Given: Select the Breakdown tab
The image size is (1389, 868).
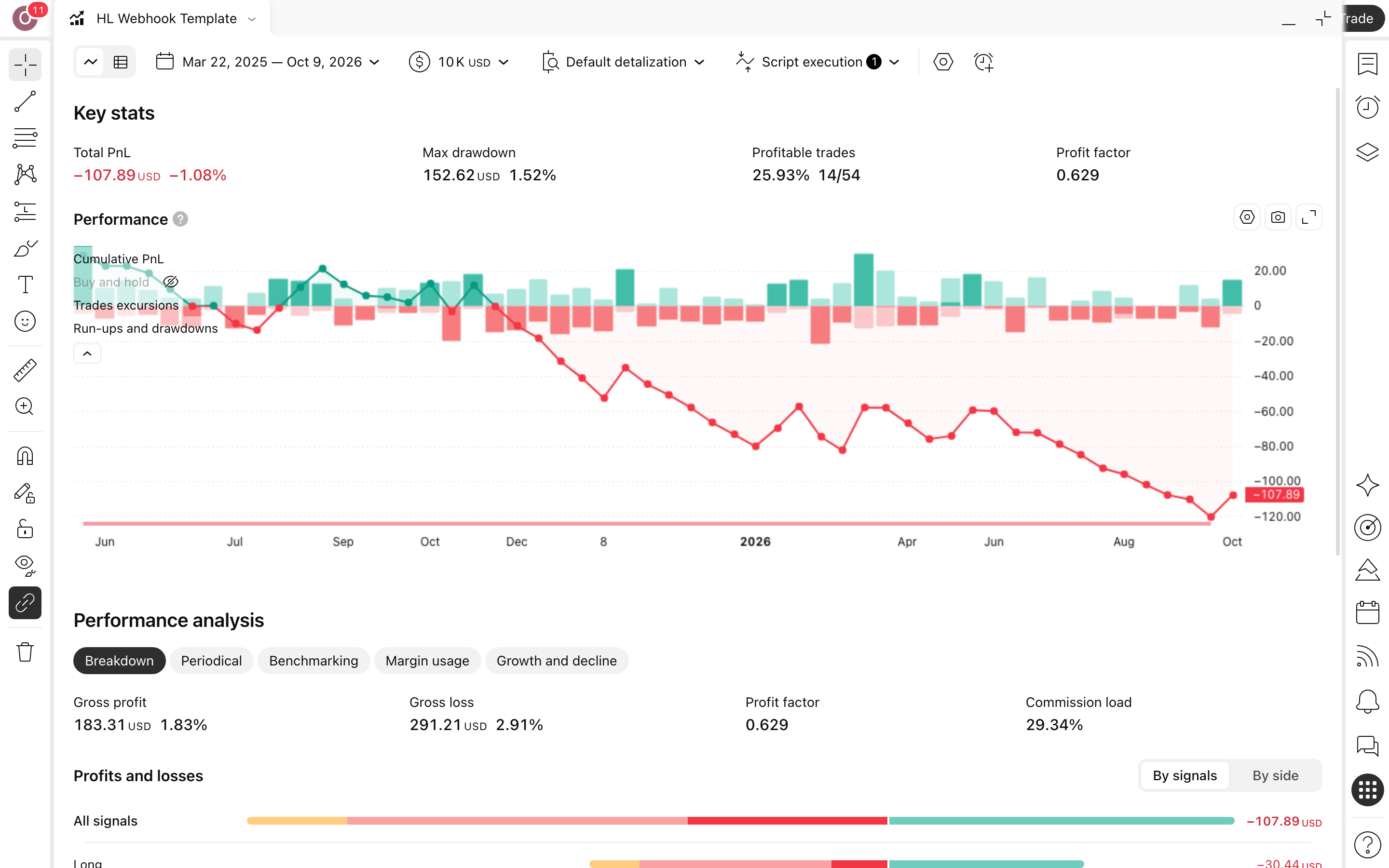Looking at the screenshot, I should [x=120, y=661].
